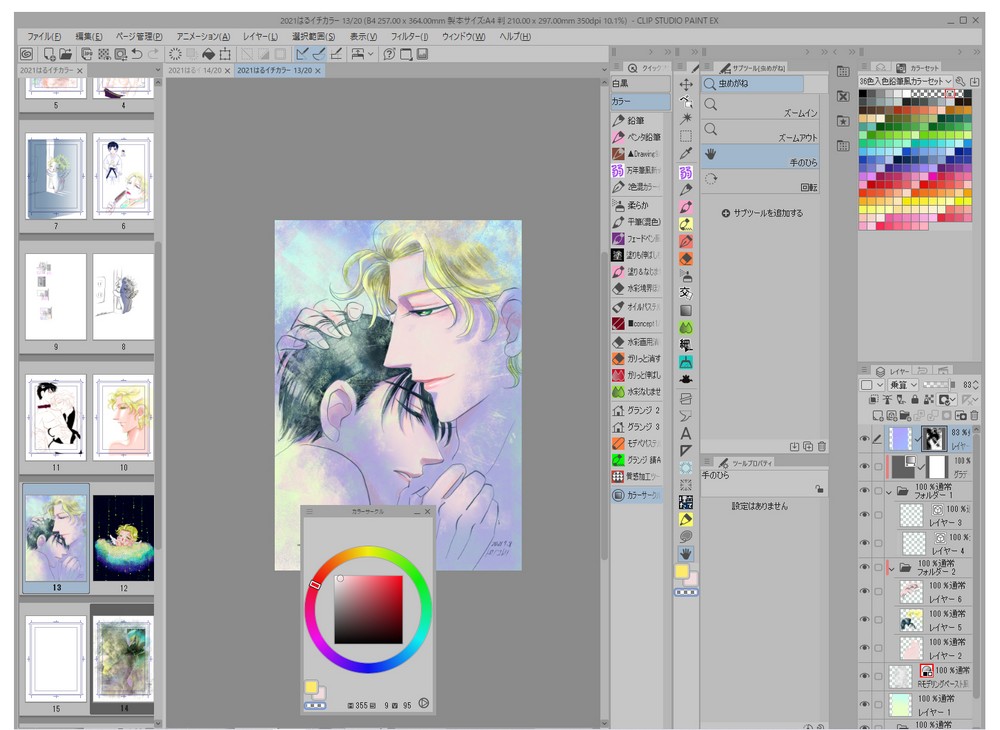
Task: Select the グランジ 2 brush
Action: click(636, 410)
